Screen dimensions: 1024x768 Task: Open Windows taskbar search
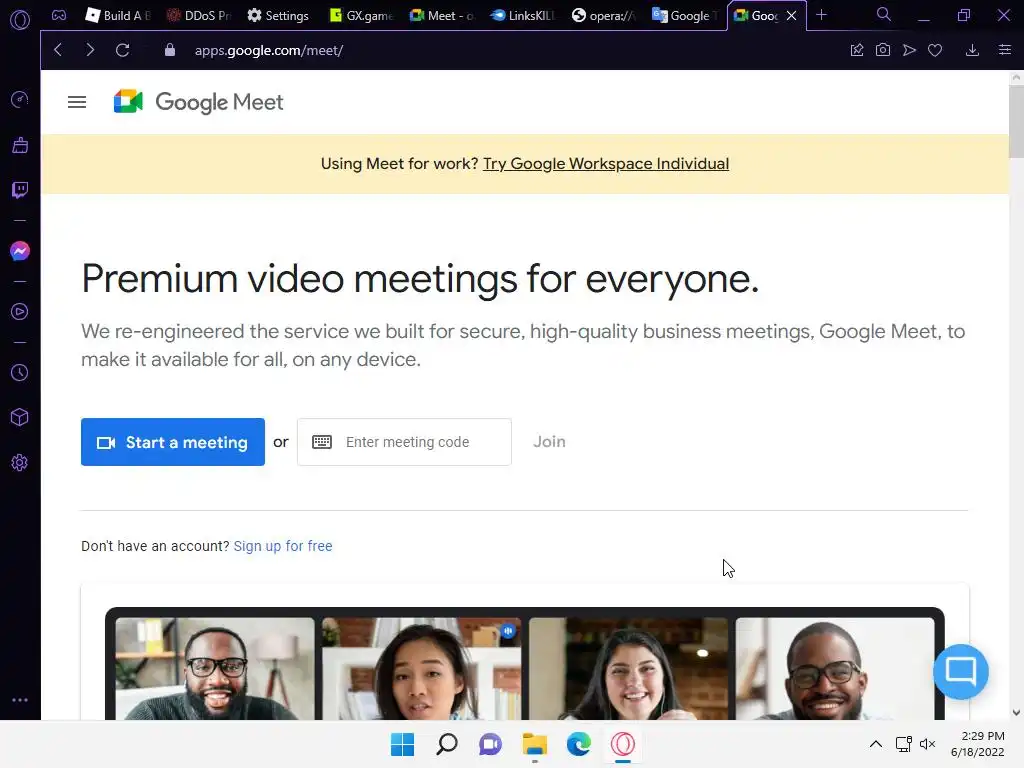(447, 744)
